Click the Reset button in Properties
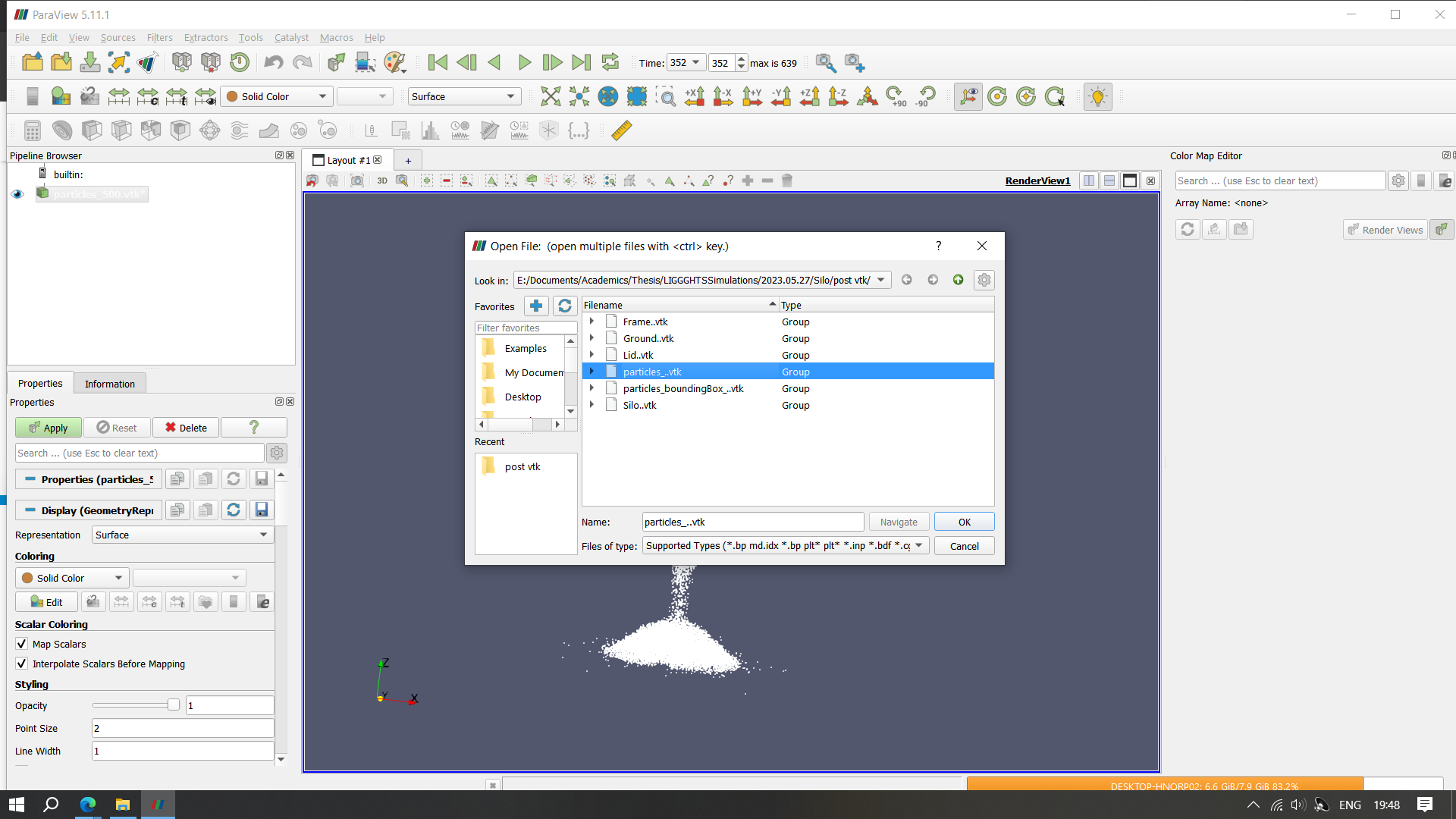The image size is (1456, 819). pyautogui.click(x=117, y=428)
